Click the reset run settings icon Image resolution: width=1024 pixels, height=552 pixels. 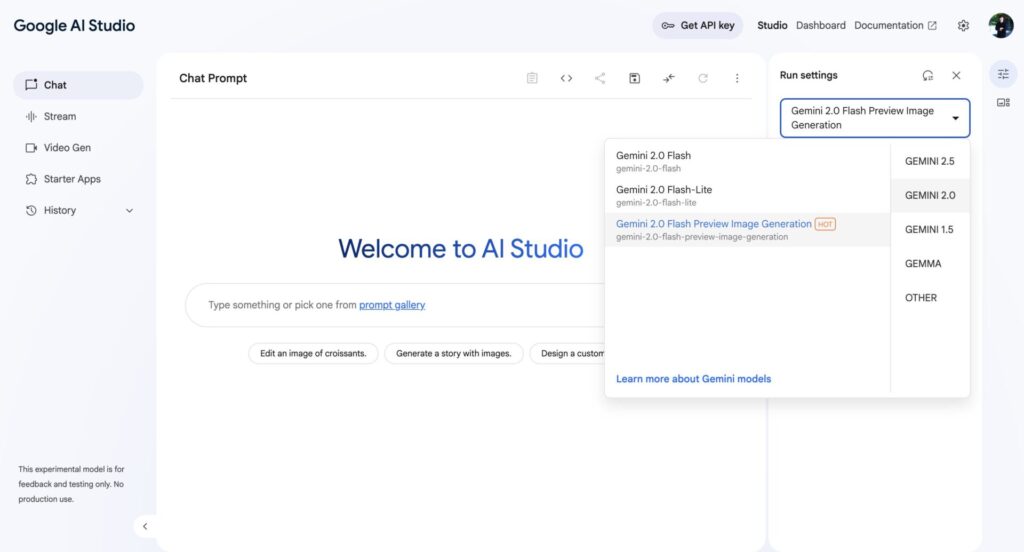tap(927, 76)
